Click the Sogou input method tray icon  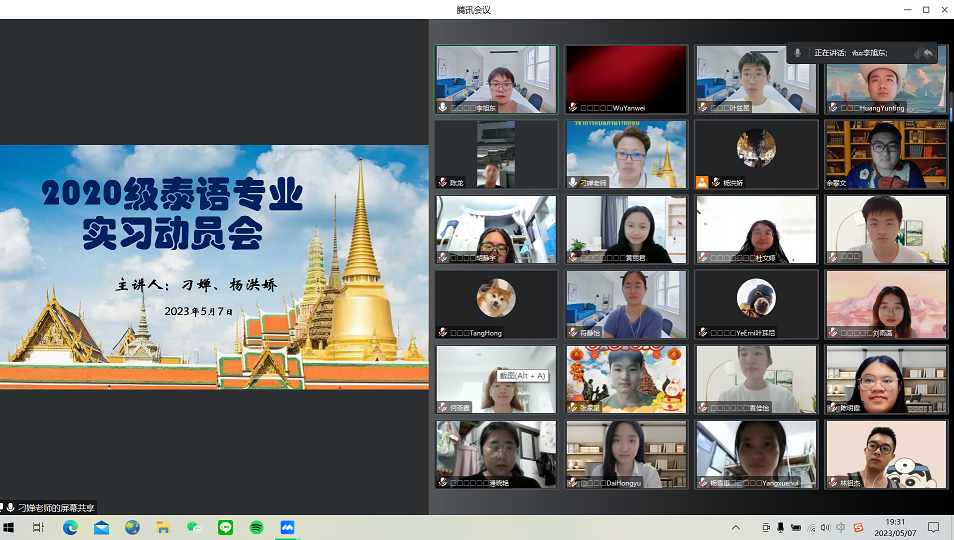click(857, 527)
